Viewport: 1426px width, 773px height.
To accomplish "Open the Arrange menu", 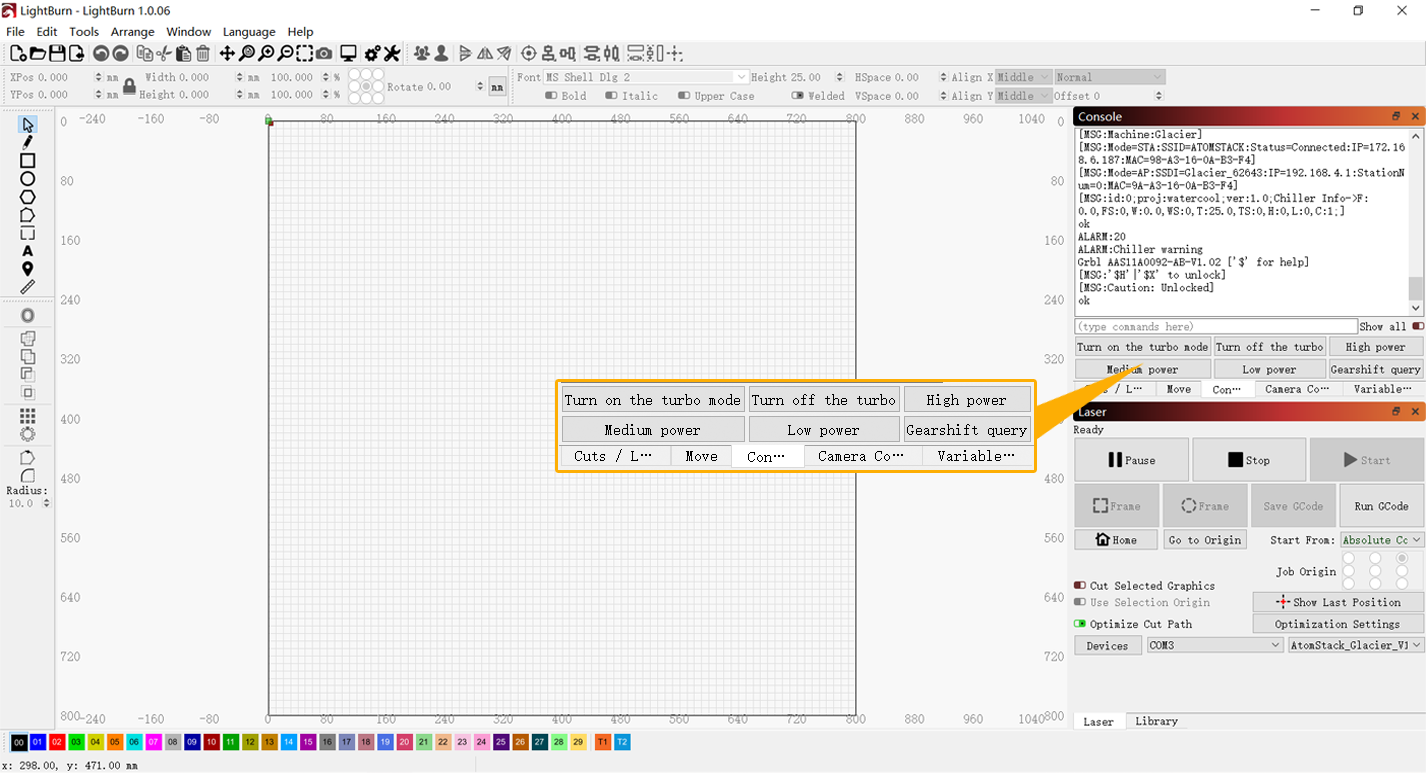I will (132, 32).
